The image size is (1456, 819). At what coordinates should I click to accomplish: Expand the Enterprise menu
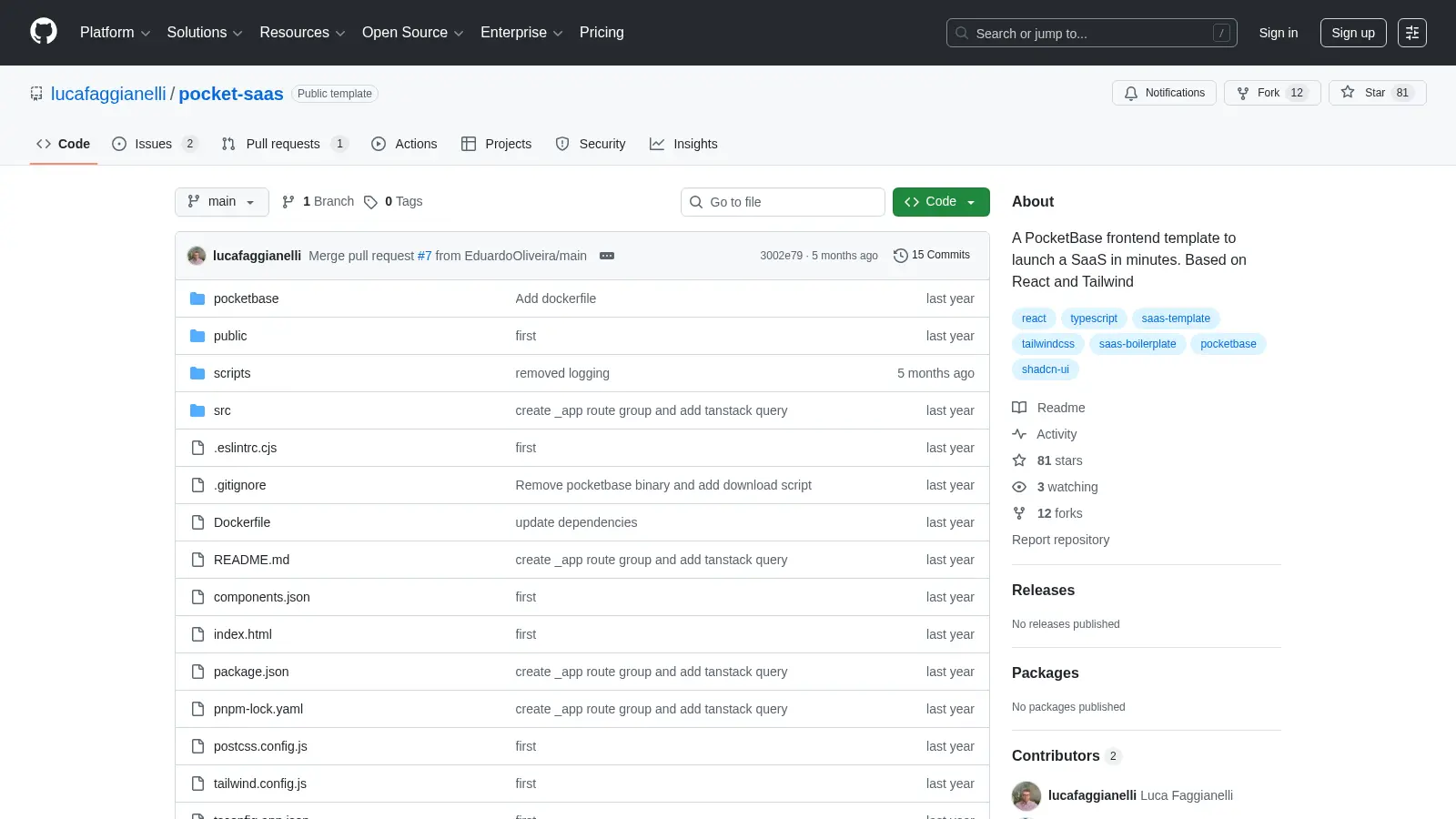point(521,33)
